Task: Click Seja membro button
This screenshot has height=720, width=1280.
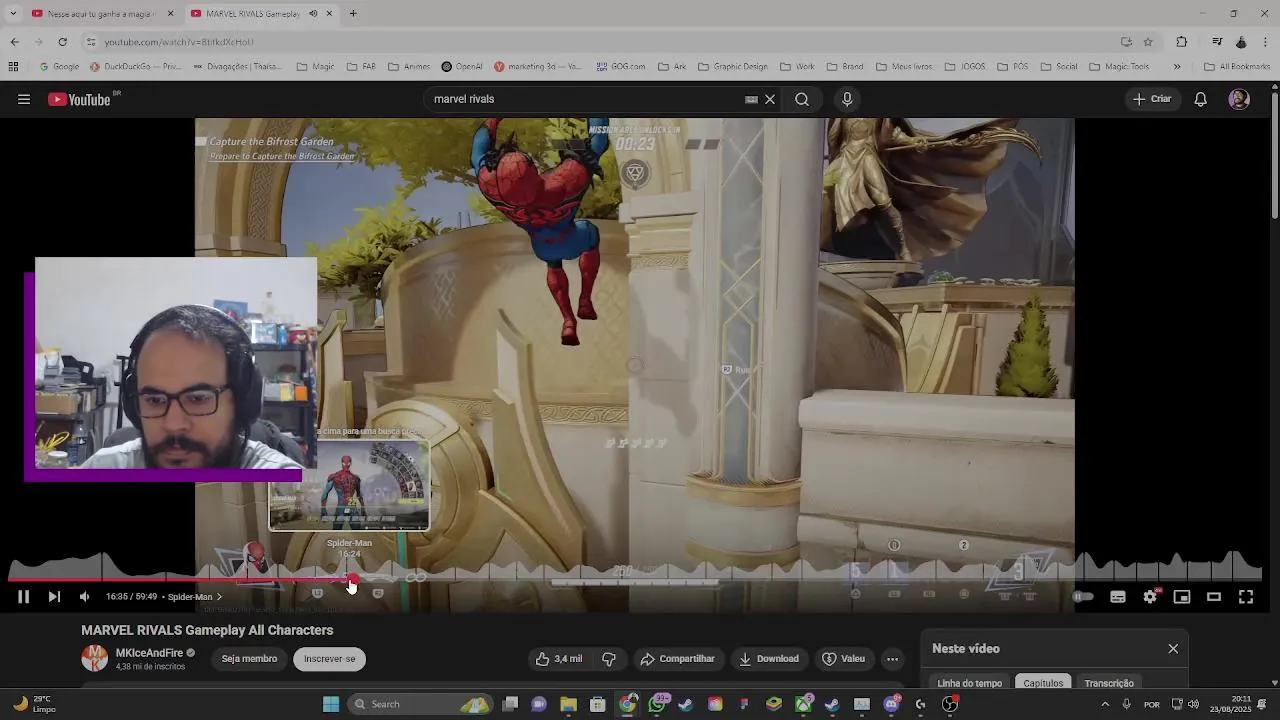Action: [249, 659]
